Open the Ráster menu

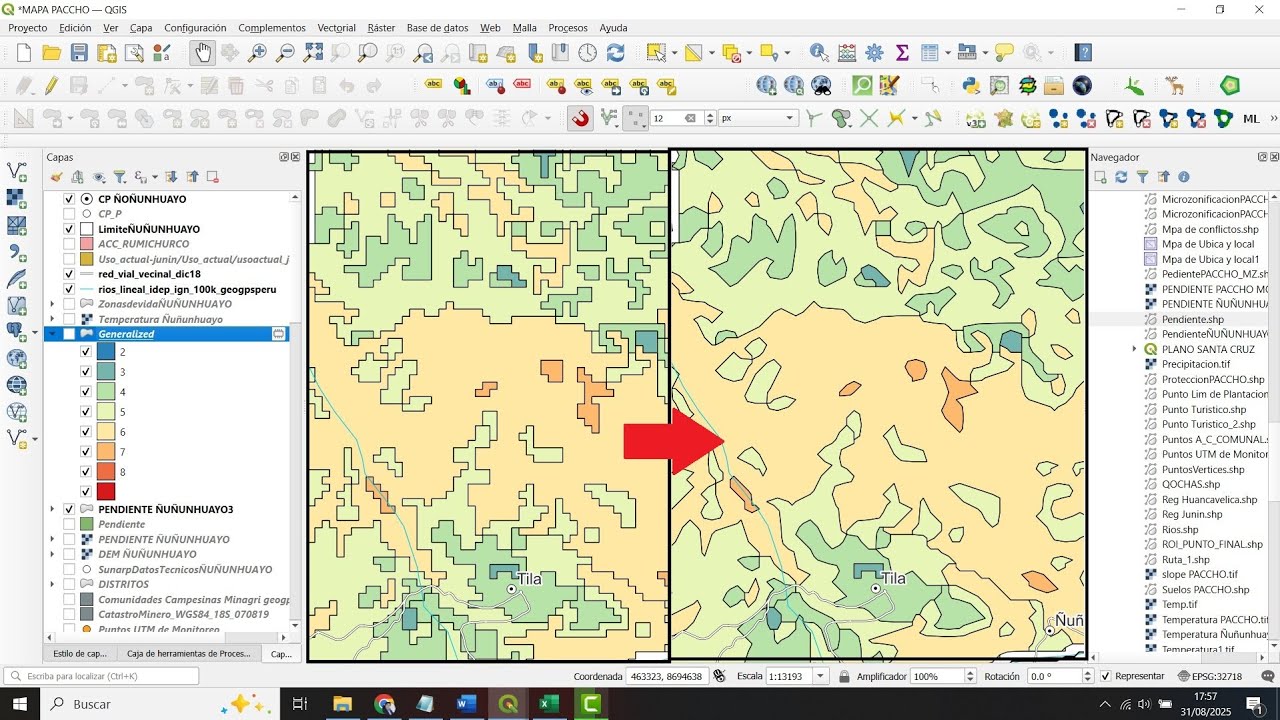point(381,28)
